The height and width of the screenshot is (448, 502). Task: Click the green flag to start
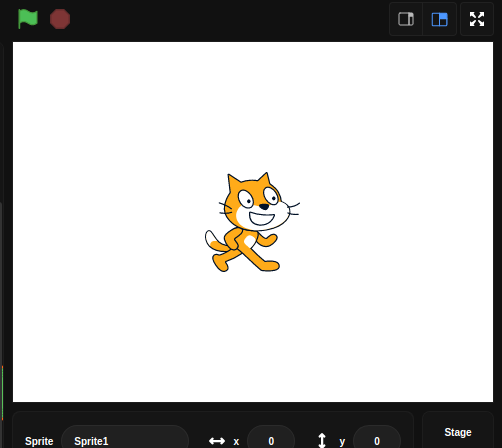[x=28, y=19]
